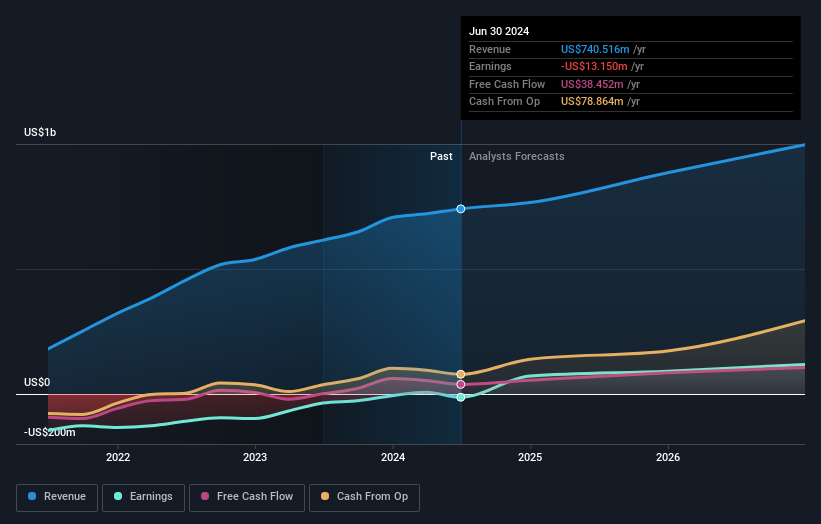Click the 'Earnings' row label in tooltip

point(490,66)
